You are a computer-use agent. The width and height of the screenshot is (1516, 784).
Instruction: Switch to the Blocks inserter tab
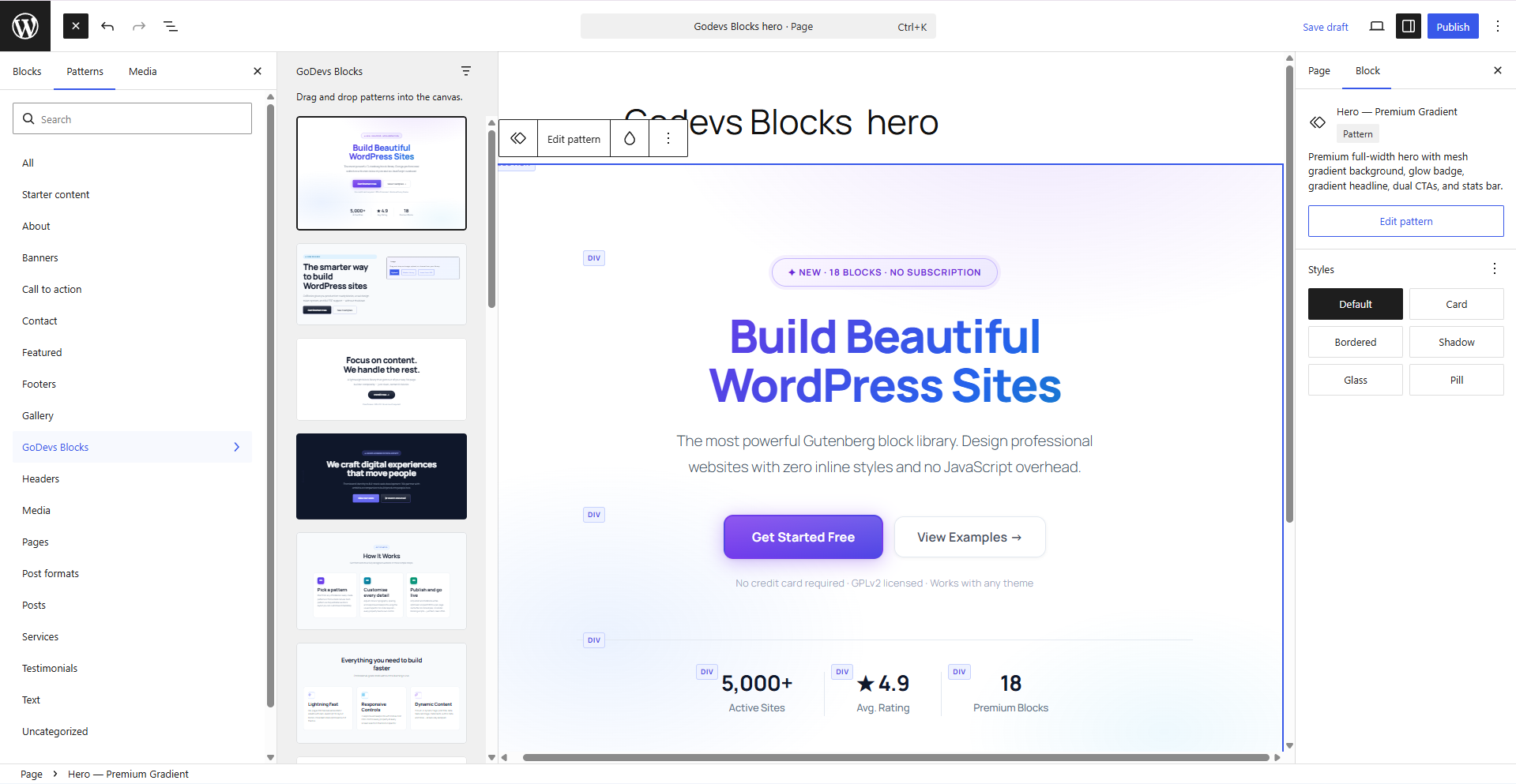click(27, 71)
